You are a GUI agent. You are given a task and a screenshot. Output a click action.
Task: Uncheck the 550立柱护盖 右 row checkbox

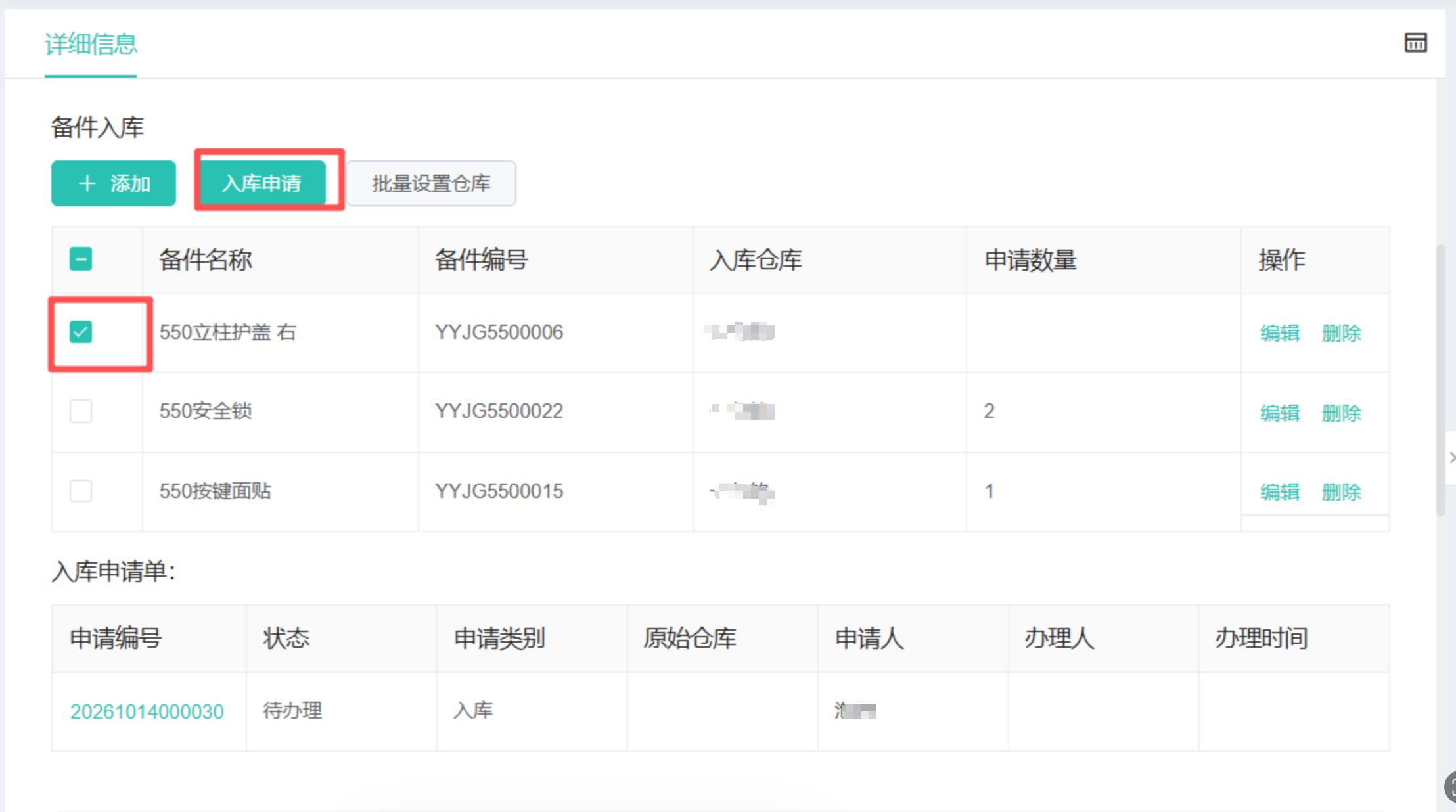coord(81,332)
